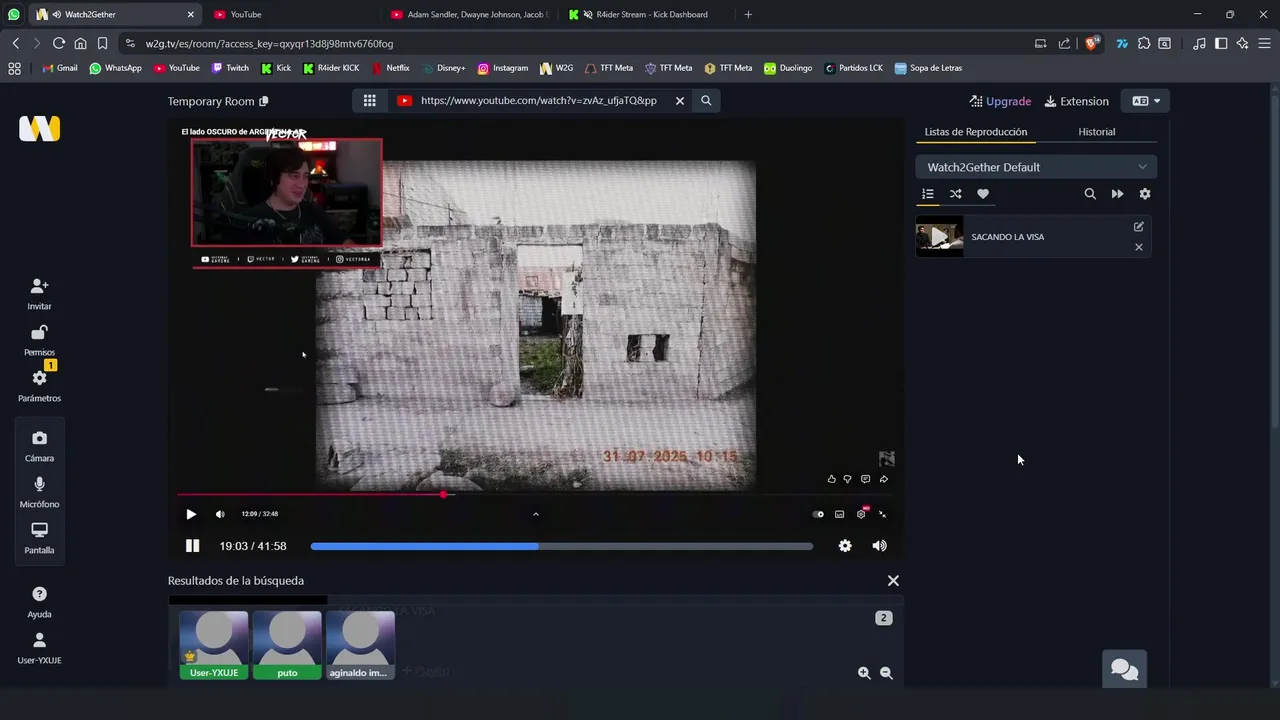The height and width of the screenshot is (720, 1280).
Task: Open the language selector dropdown
Action: click(1146, 101)
